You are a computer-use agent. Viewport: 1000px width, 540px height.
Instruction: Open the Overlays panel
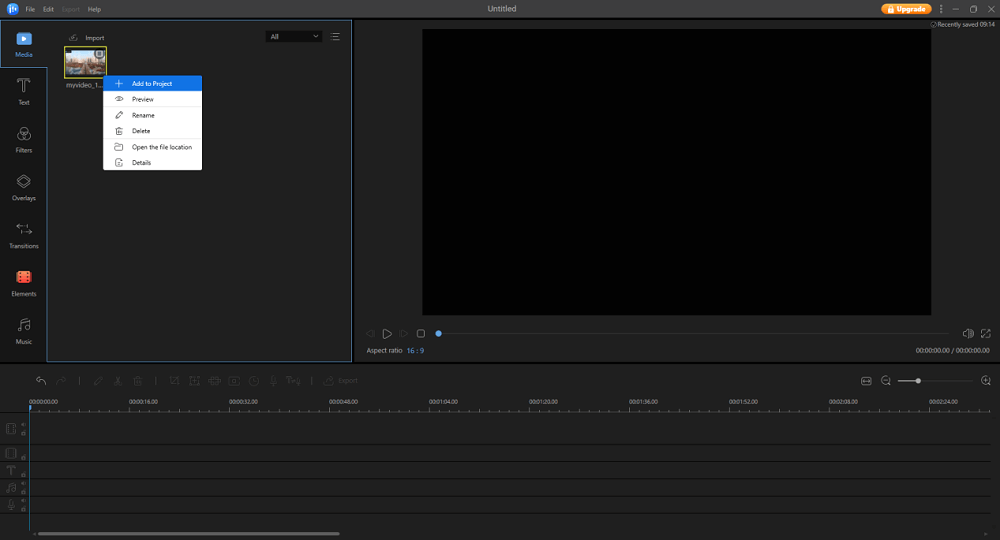click(x=23, y=187)
